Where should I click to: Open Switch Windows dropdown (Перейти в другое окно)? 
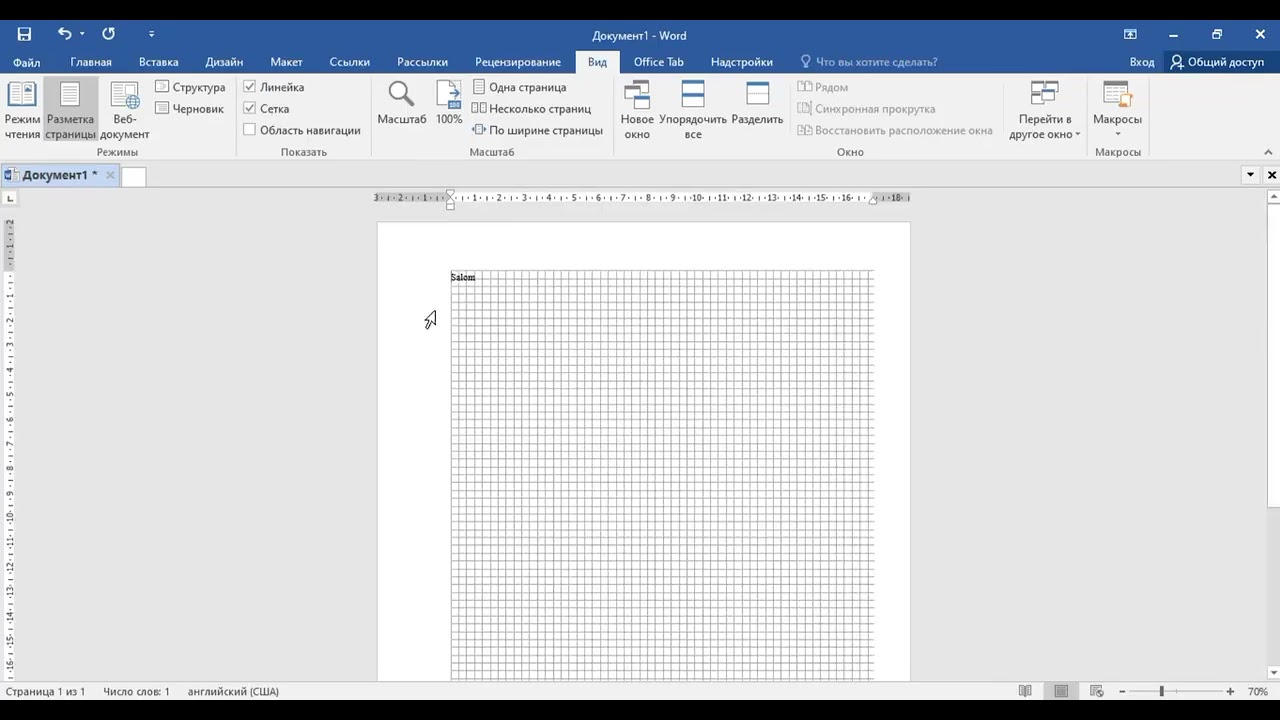pyautogui.click(x=1045, y=111)
